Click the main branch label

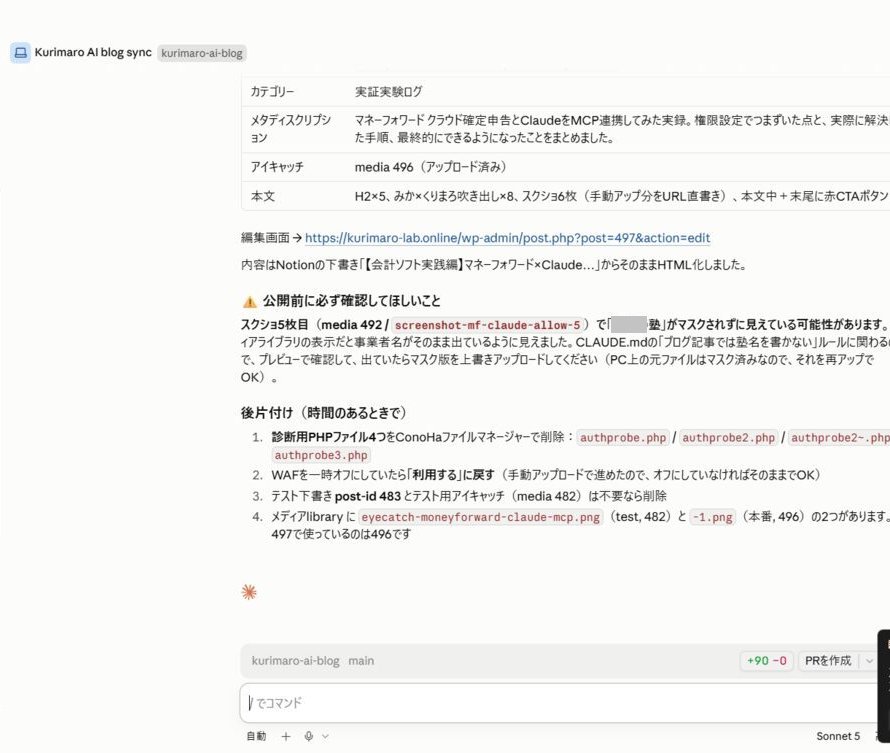pyautogui.click(x=361, y=661)
